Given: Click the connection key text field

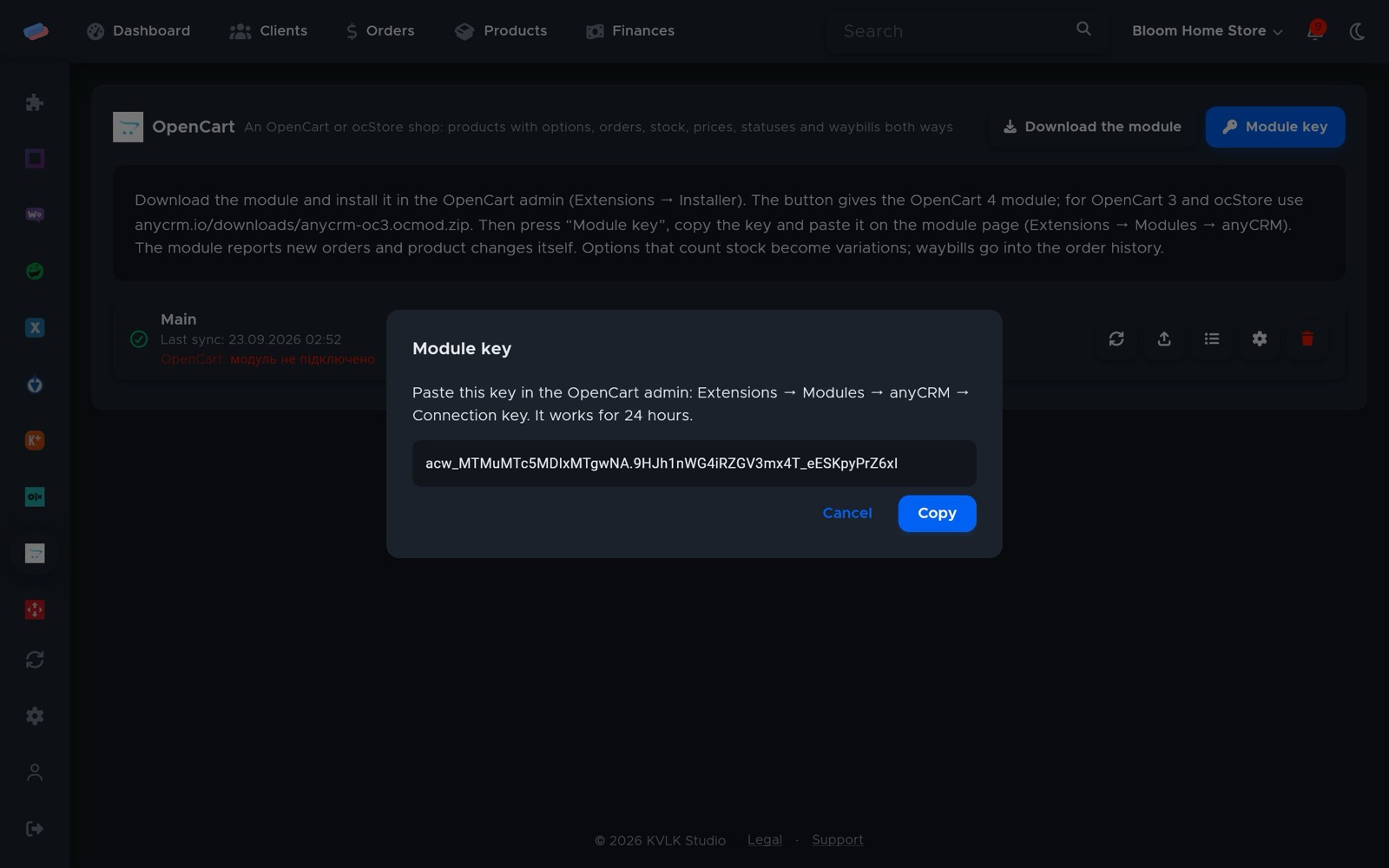Looking at the screenshot, I should (x=694, y=464).
